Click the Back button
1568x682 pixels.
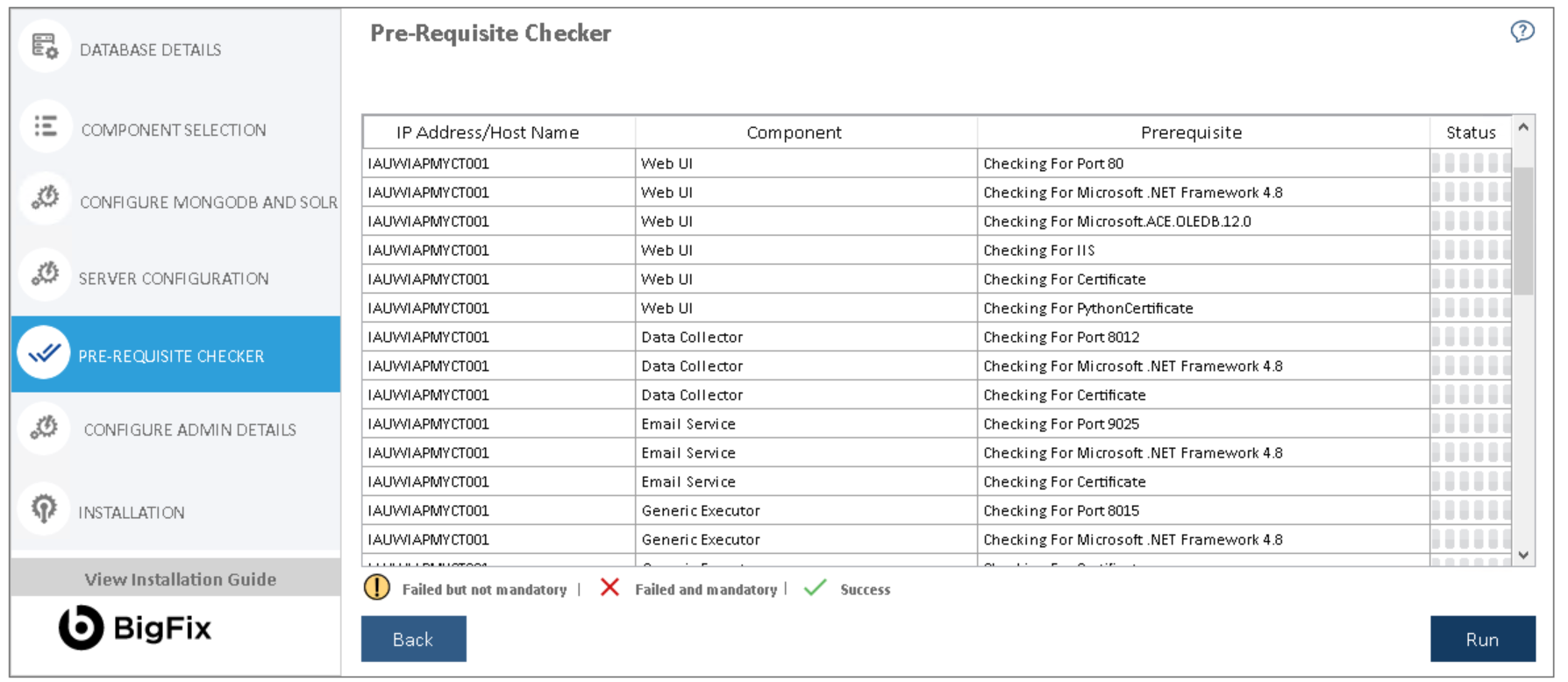click(x=413, y=639)
